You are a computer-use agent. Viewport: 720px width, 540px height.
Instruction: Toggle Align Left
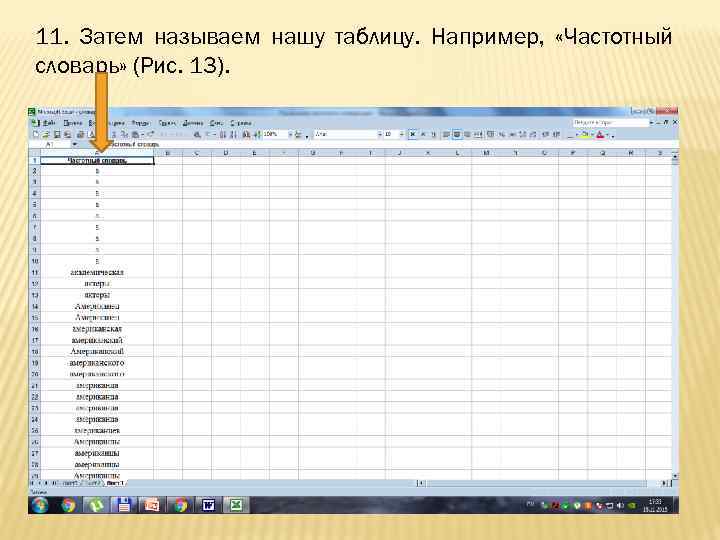[446, 134]
